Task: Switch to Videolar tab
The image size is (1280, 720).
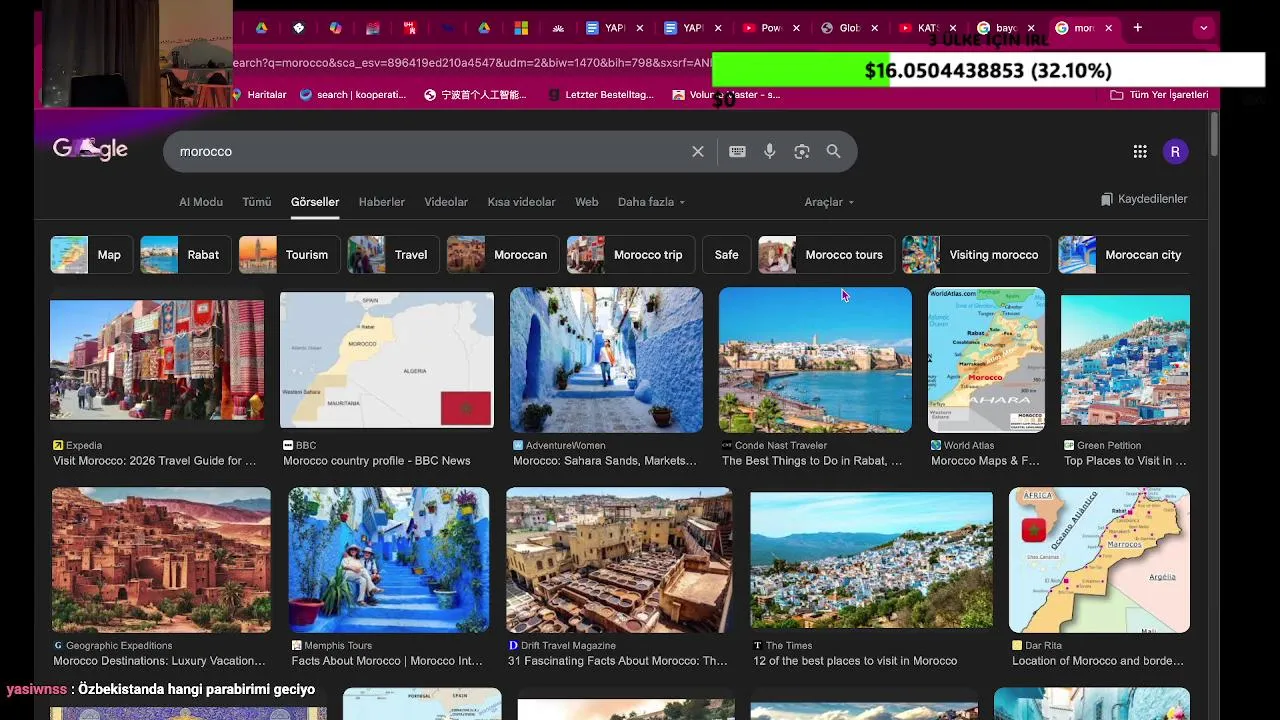Action: click(446, 202)
